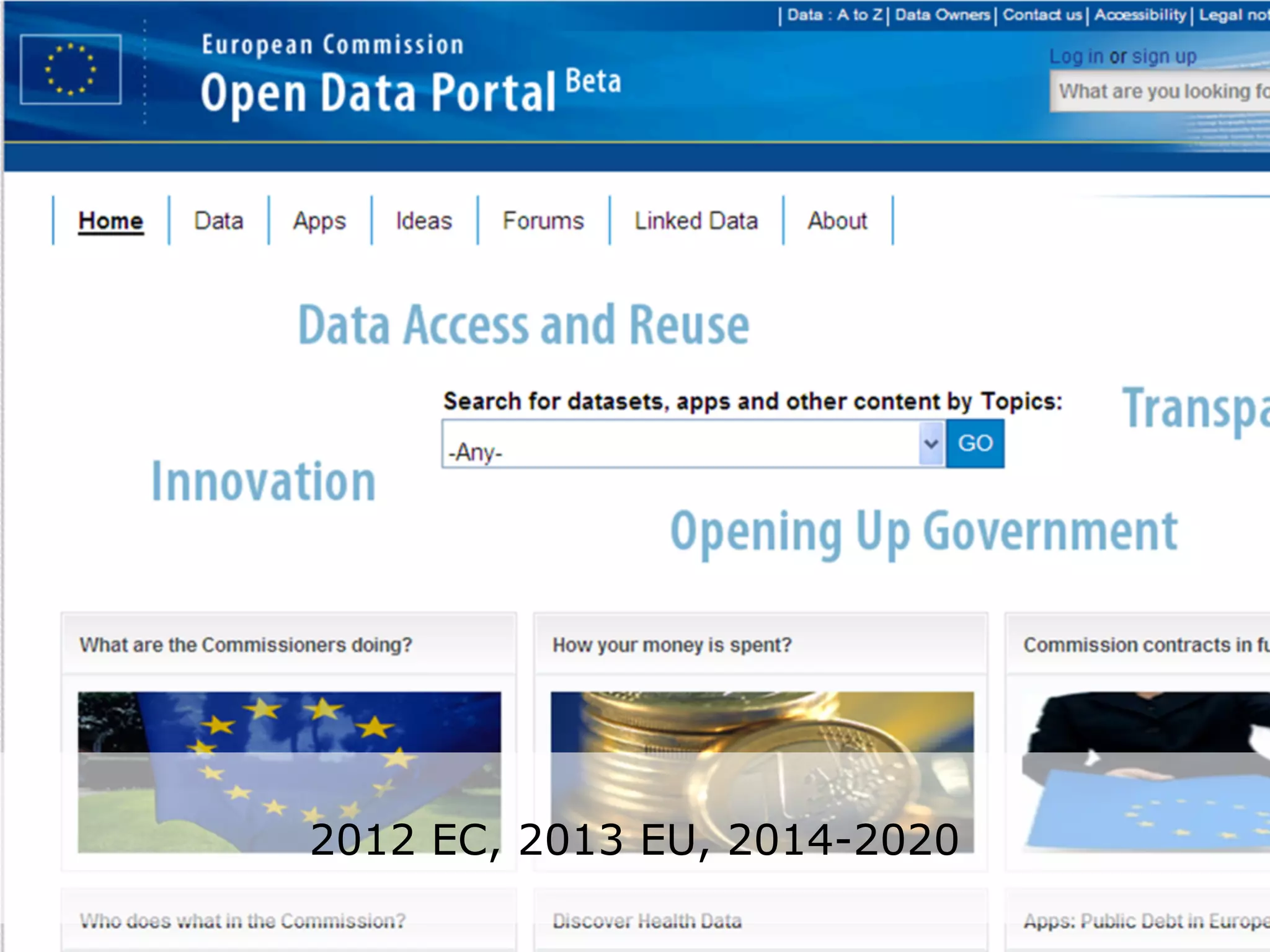Viewport: 1270px width, 952px height.
Task: Open the Linked Data tab
Action: (x=696, y=221)
